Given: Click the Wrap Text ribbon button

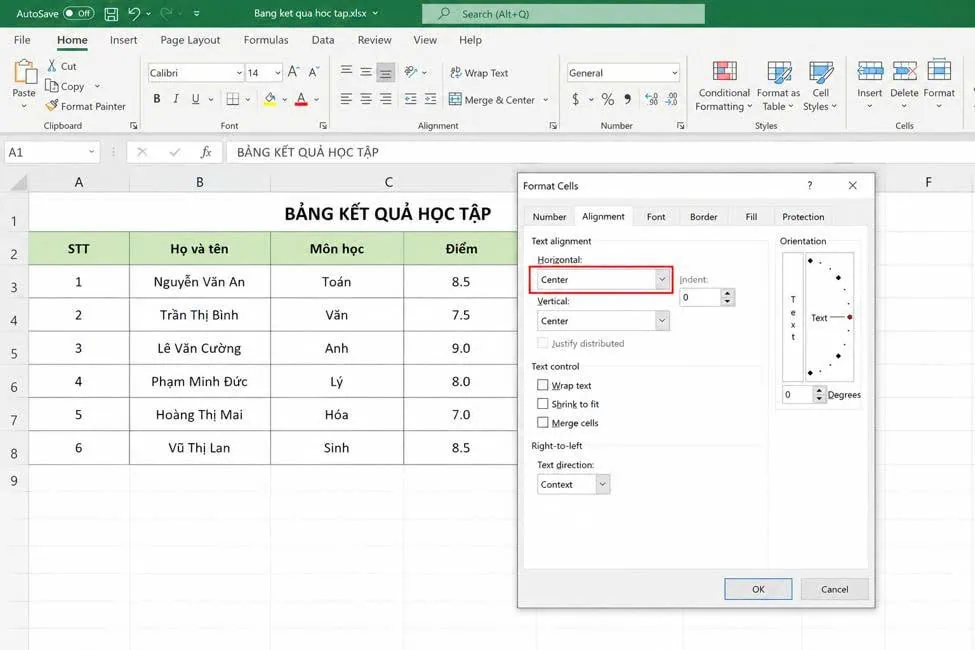Looking at the screenshot, I should tap(479, 73).
